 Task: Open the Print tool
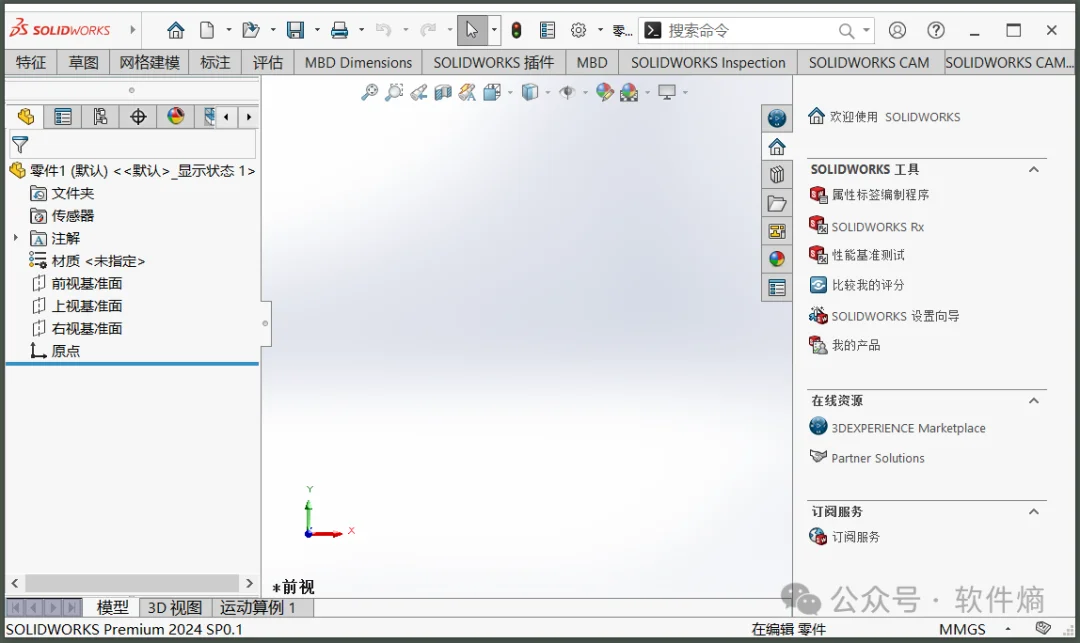point(340,29)
